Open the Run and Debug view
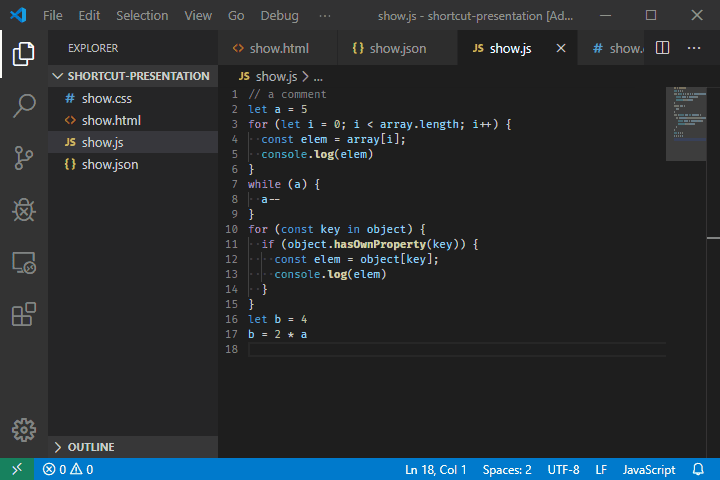The image size is (720, 480). (24, 209)
